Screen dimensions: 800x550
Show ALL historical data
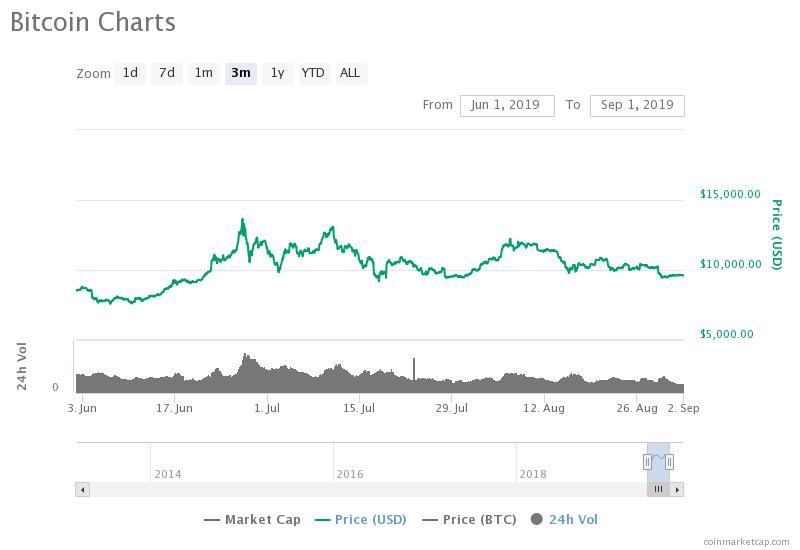(350, 73)
